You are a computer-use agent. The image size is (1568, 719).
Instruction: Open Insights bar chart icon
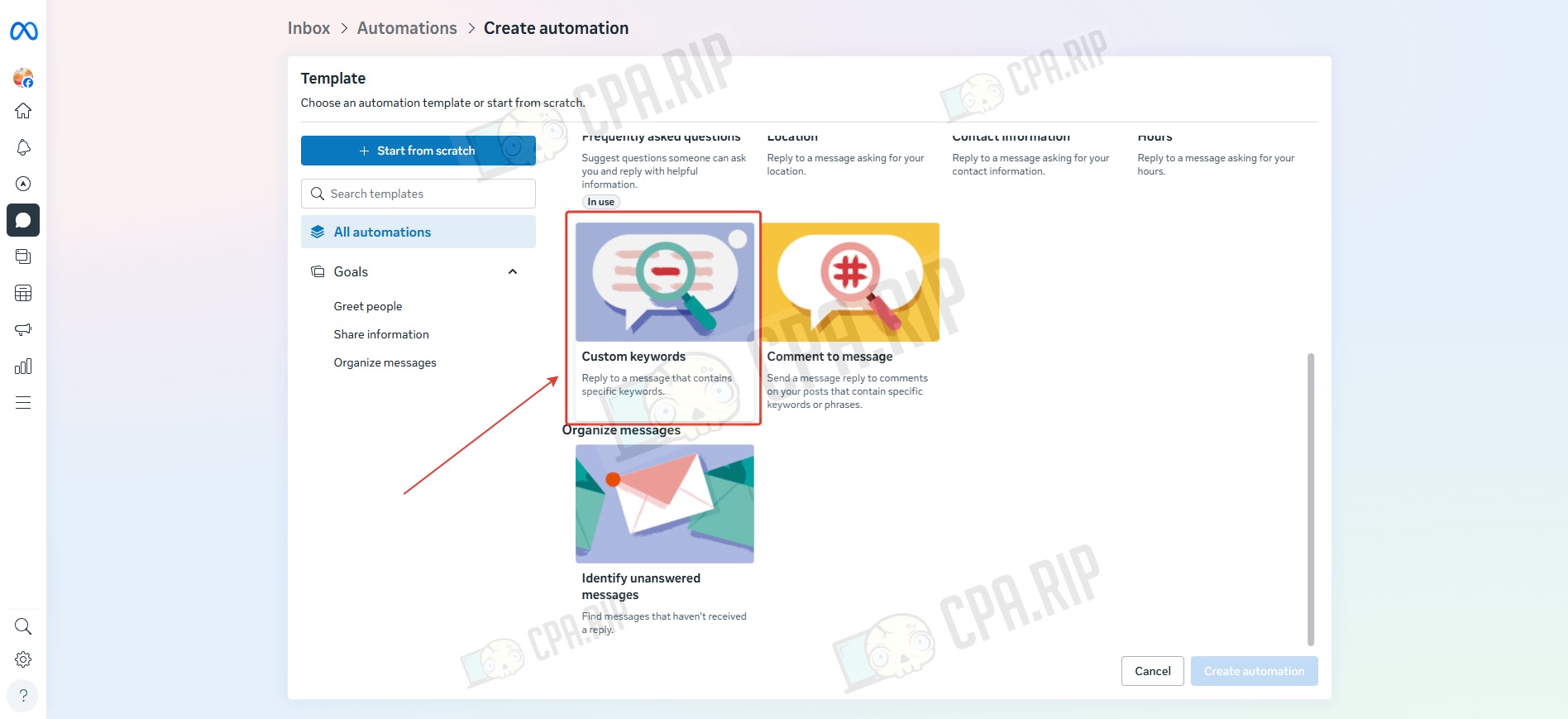pyautogui.click(x=23, y=366)
